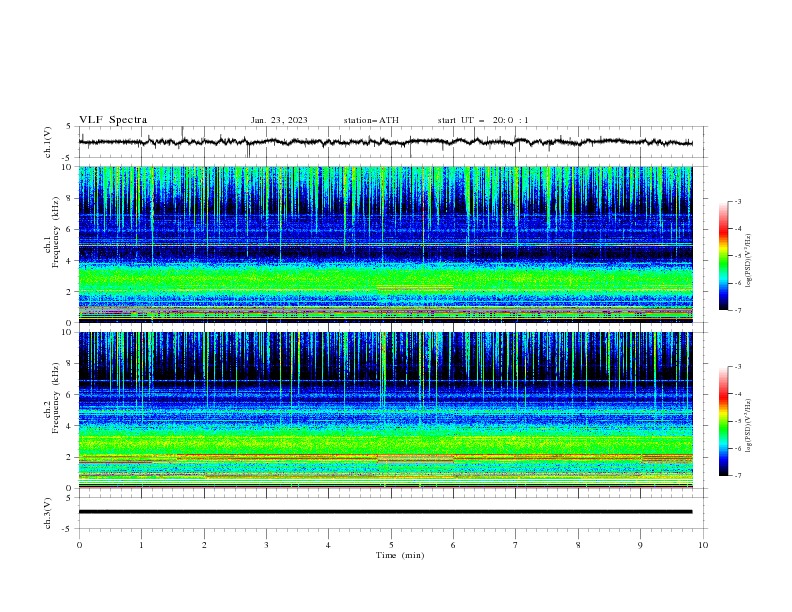Click the time axis tick label "8"
This screenshot has height=612, width=792.
[578, 545]
